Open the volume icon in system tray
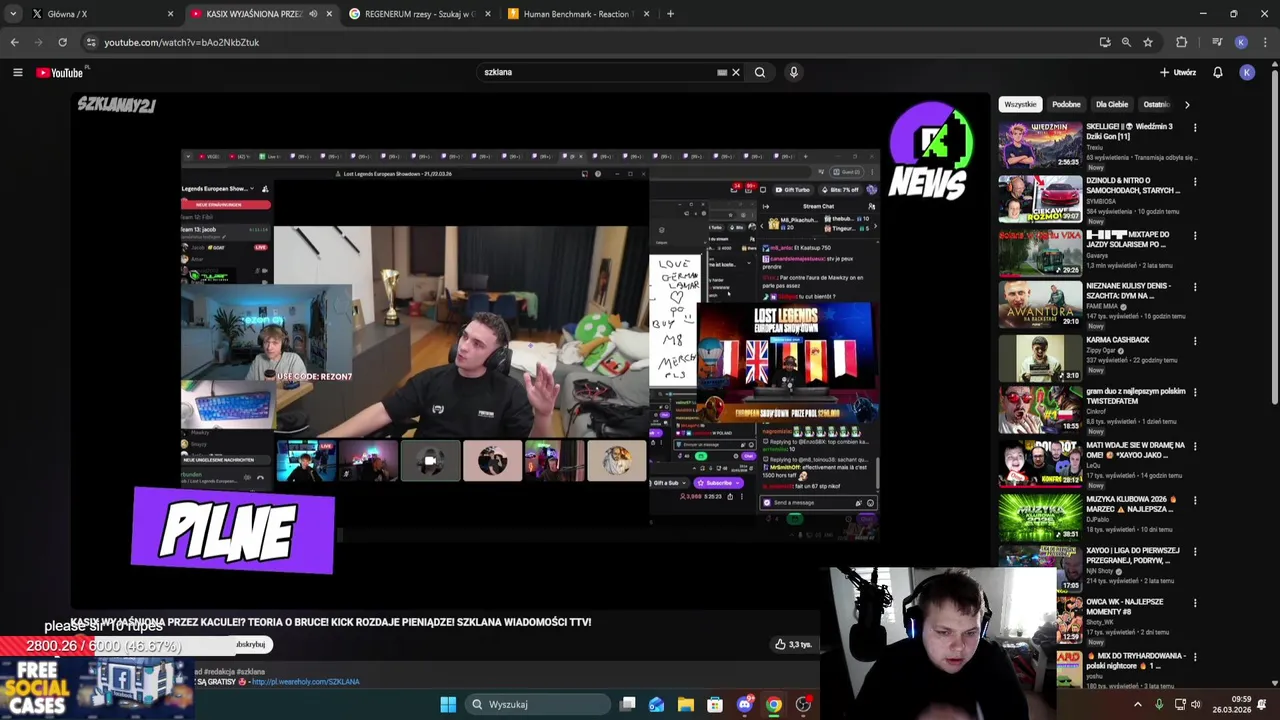 (1195, 704)
